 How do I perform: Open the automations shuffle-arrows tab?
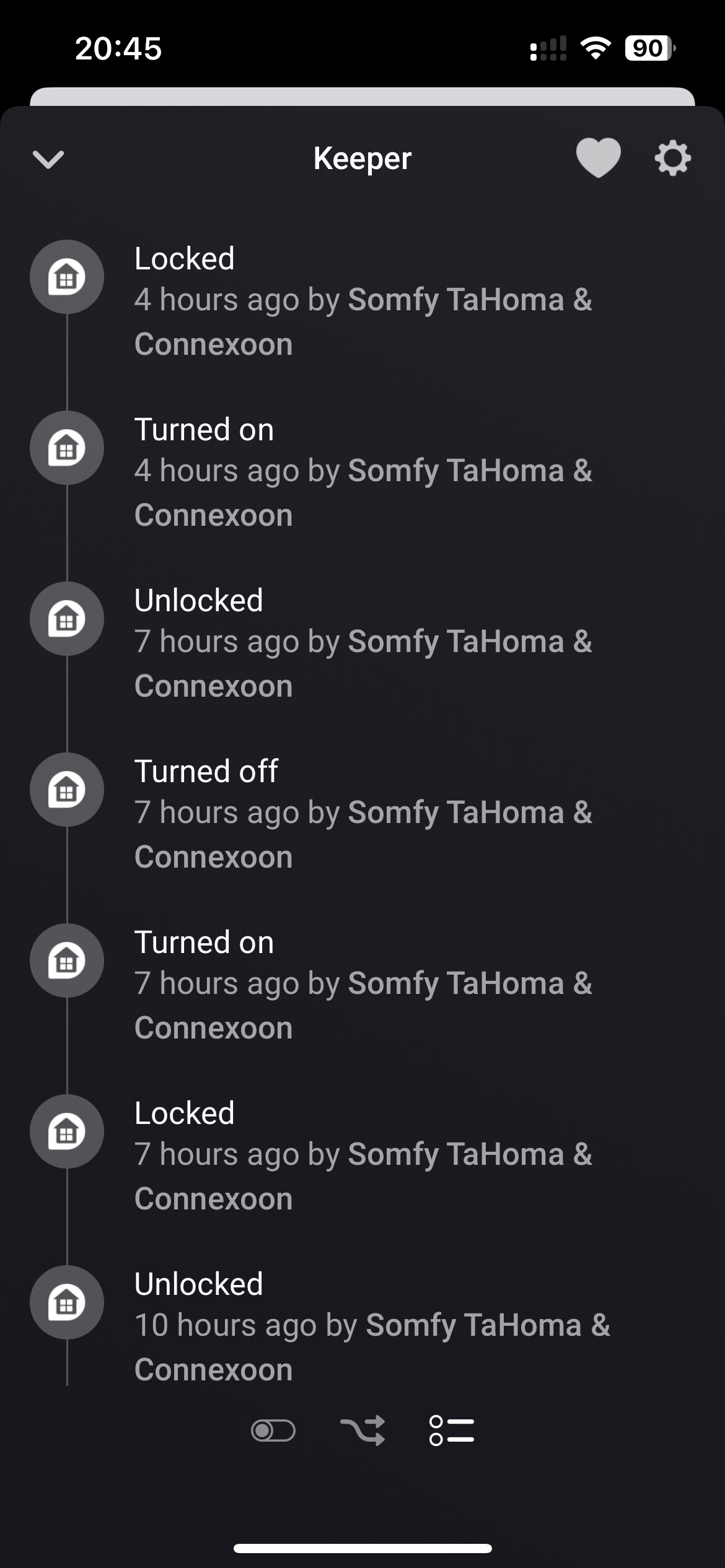pyautogui.click(x=362, y=1431)
